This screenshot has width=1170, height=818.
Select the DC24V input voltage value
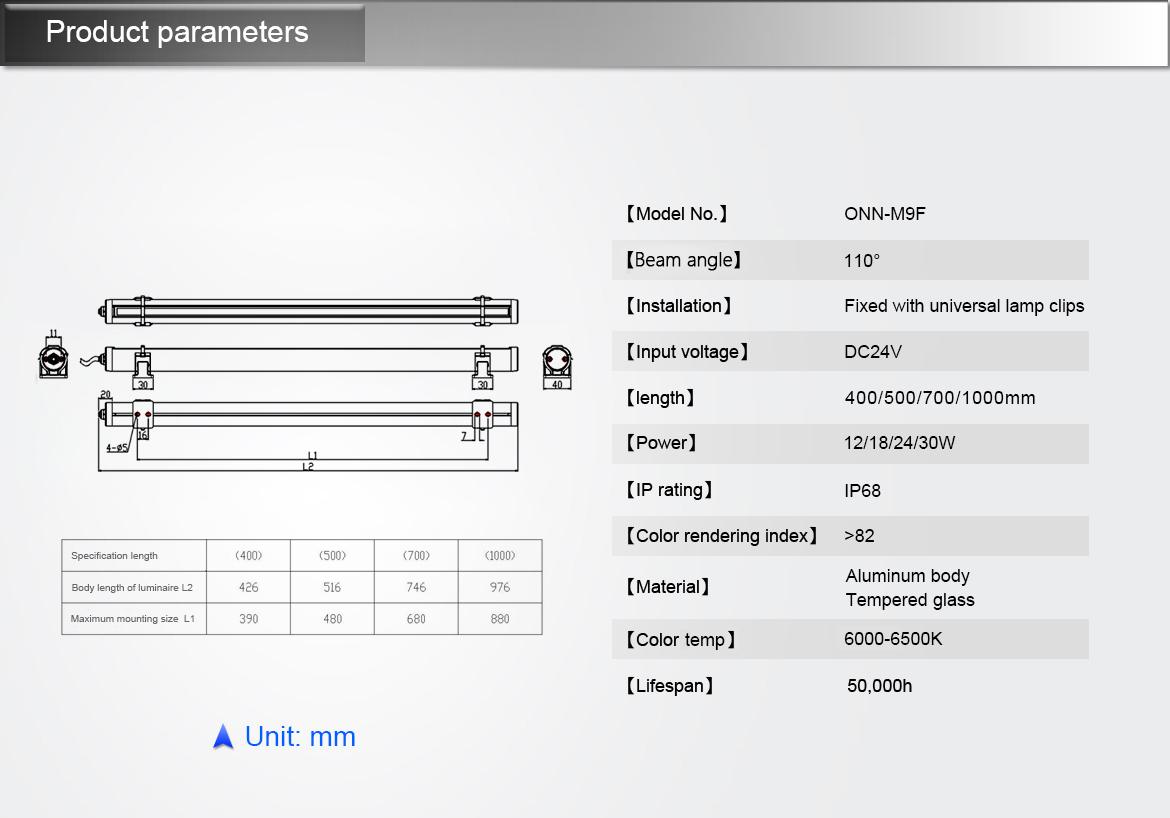(x=873, y=352)
